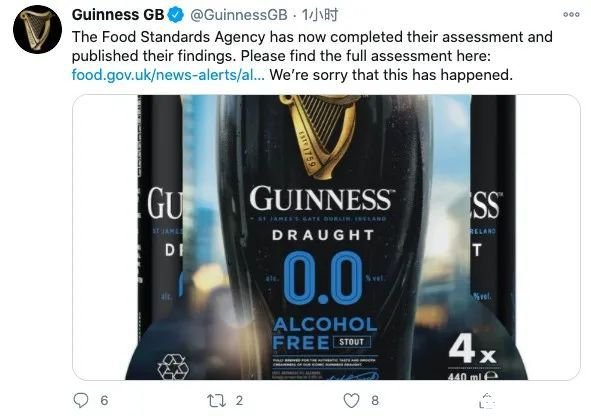Click the 4x pack label in image
The width and height of the screenshot is (591, 418).
[472, 350]
